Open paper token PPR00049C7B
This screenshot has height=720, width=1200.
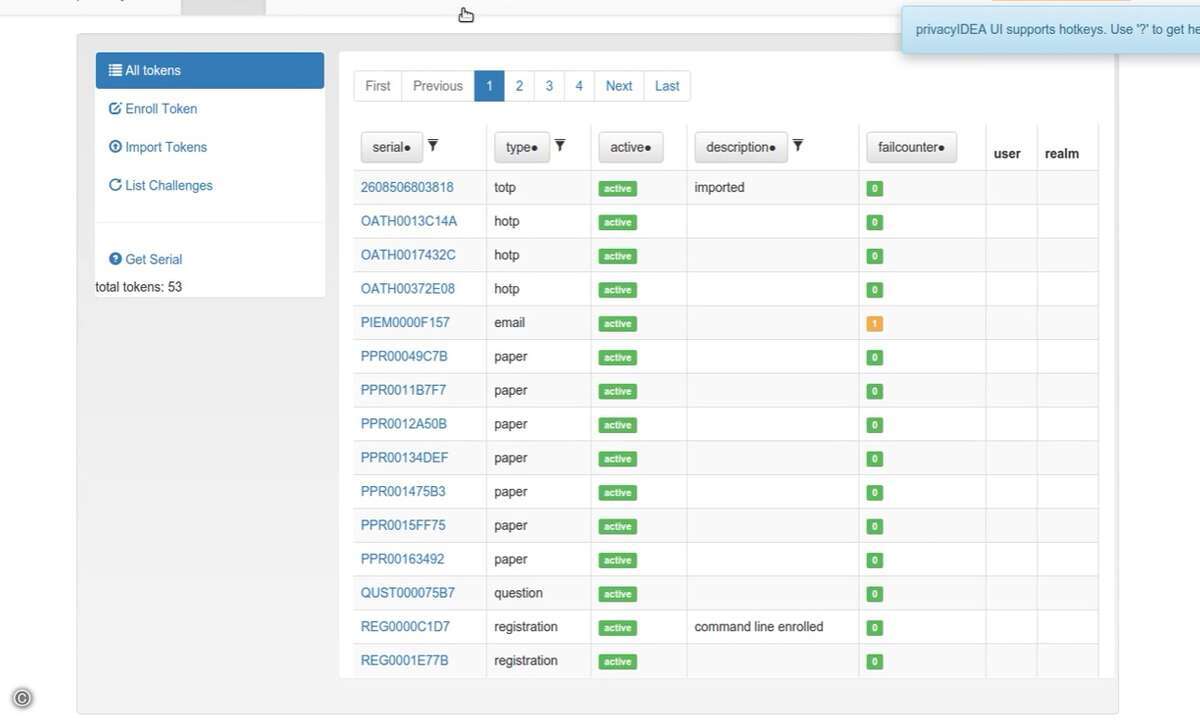404,357
